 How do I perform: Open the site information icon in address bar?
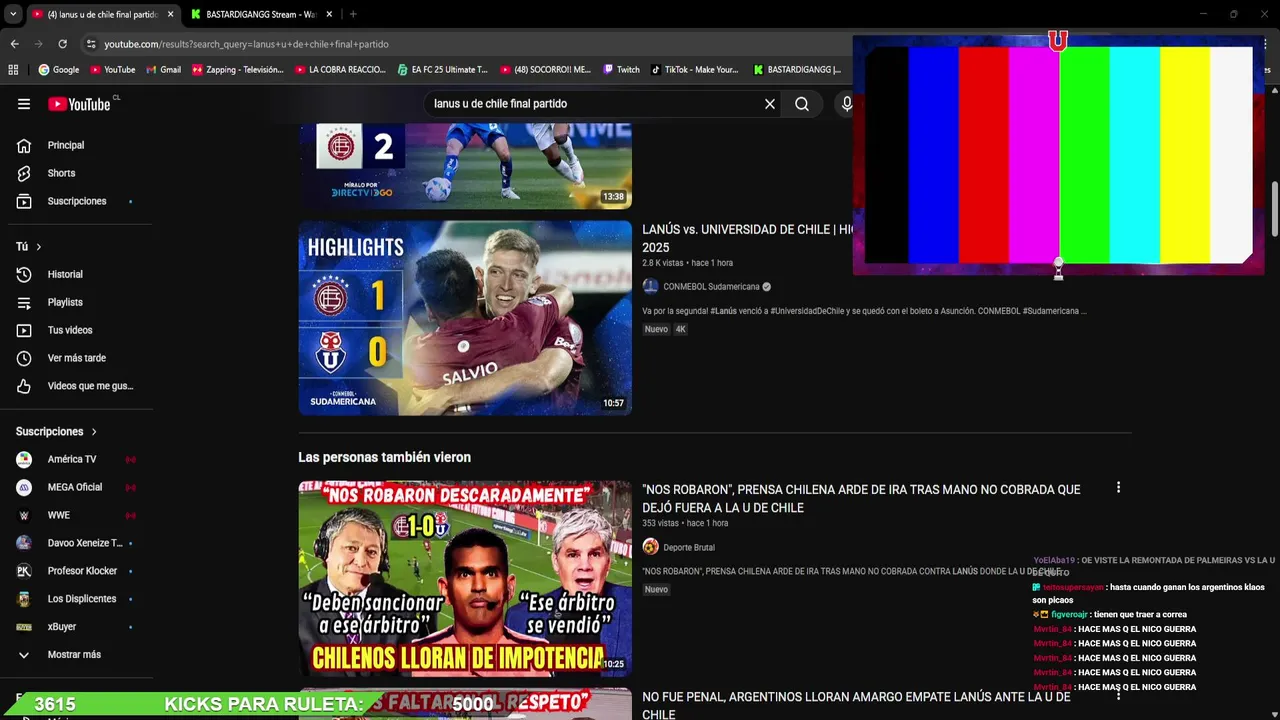pyautogui.click(x=91, y=44)
